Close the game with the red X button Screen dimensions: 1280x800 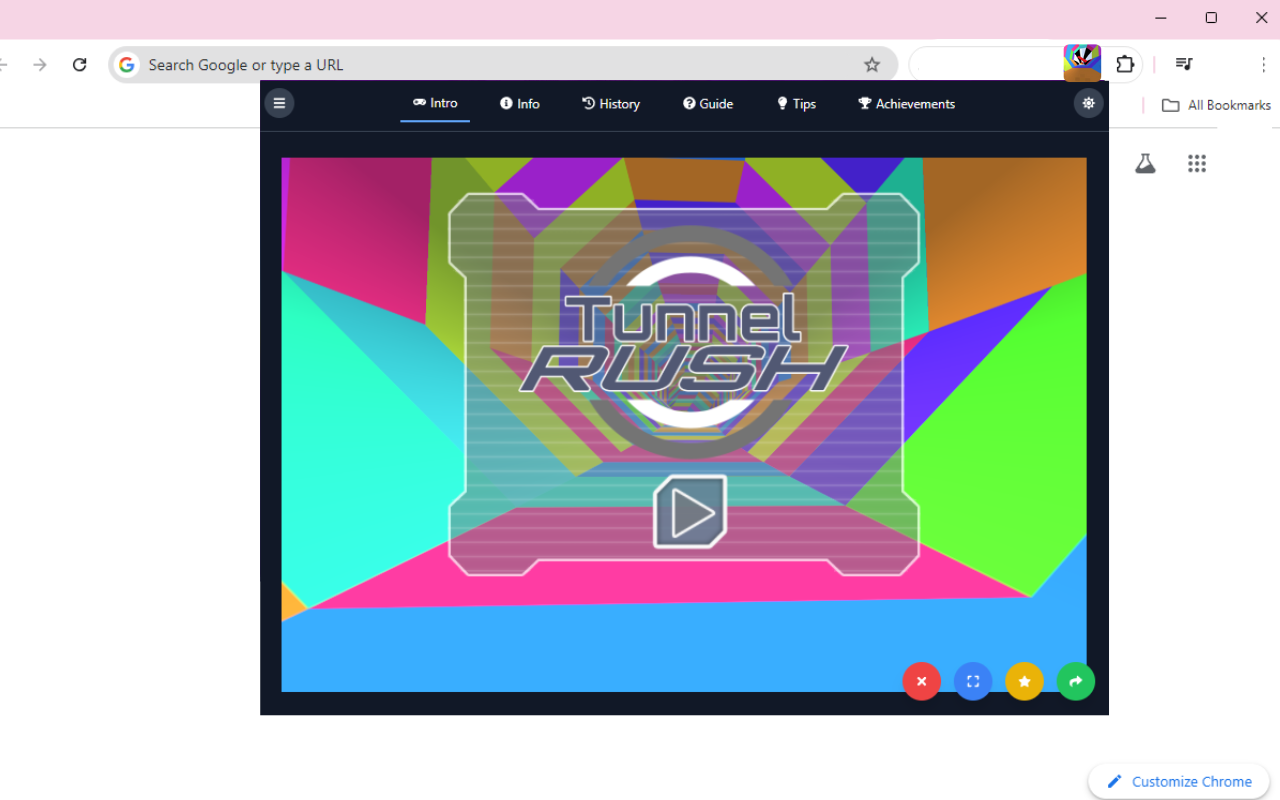tap(921, 681)
